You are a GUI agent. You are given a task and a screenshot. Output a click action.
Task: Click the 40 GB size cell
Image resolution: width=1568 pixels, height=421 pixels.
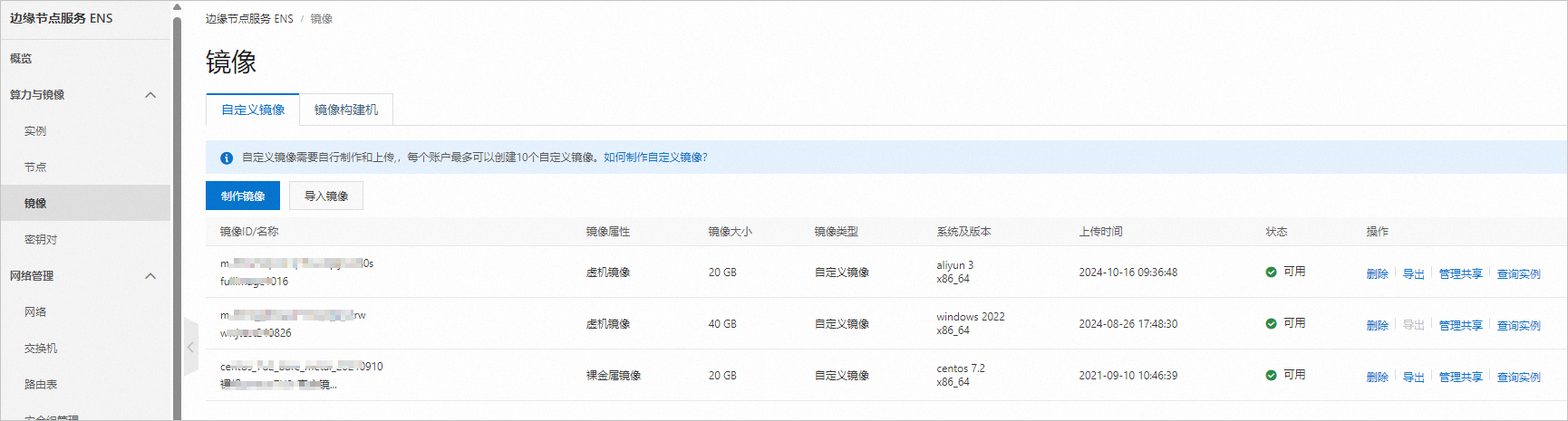[x=722, y=323]
